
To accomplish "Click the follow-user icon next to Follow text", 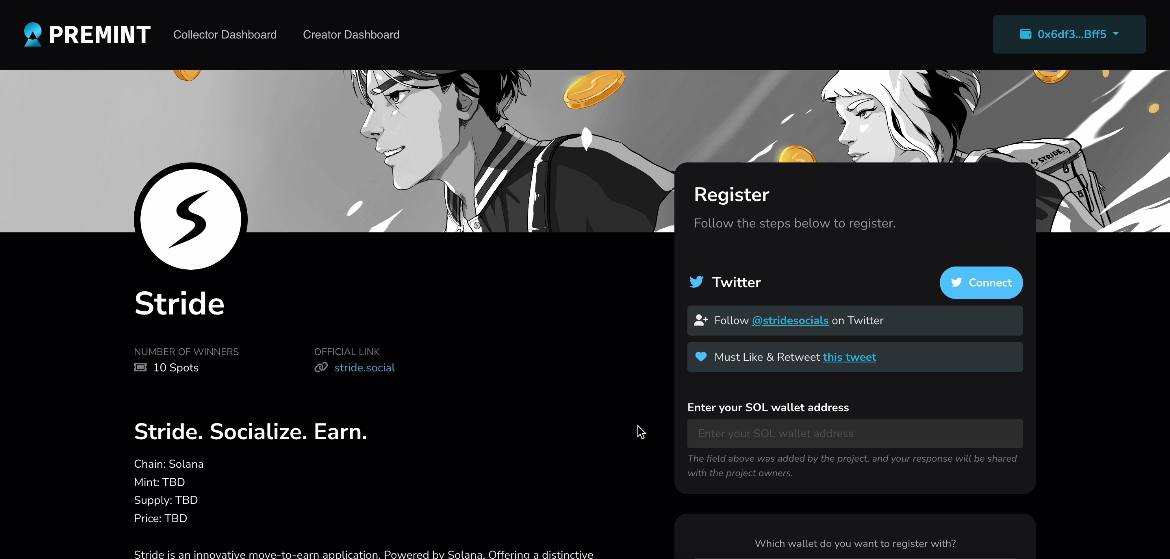I will [x=700, y=320].
